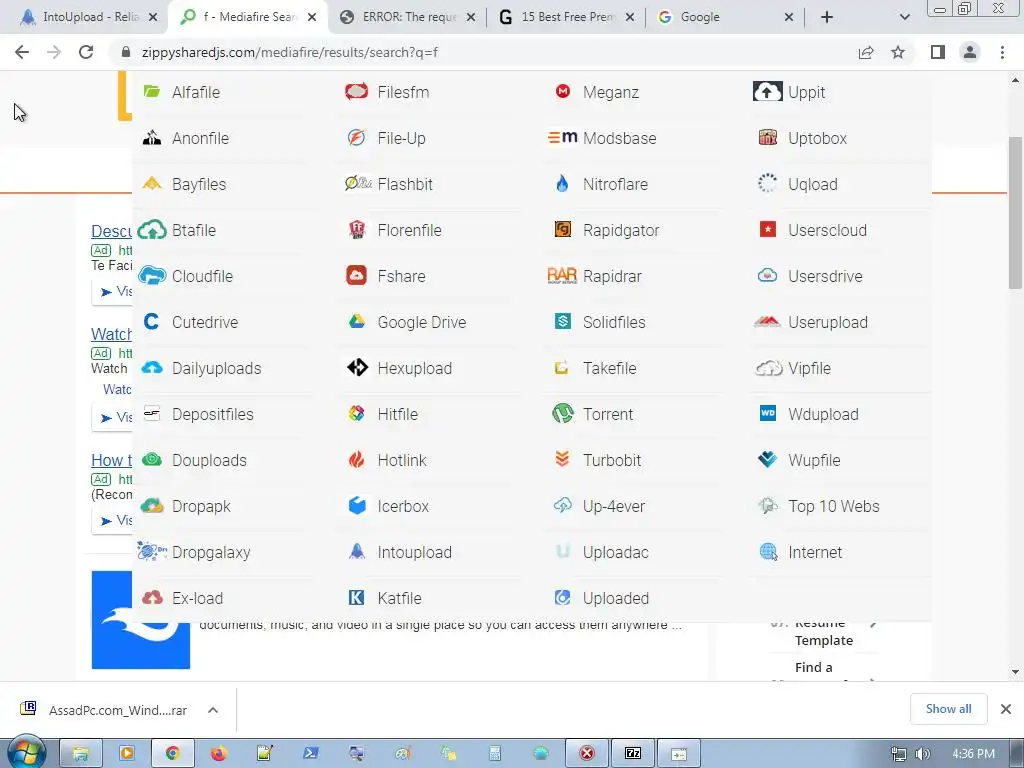Open File Explorer from taskbar
The image size is (1024, 768).
coord(80,754)
